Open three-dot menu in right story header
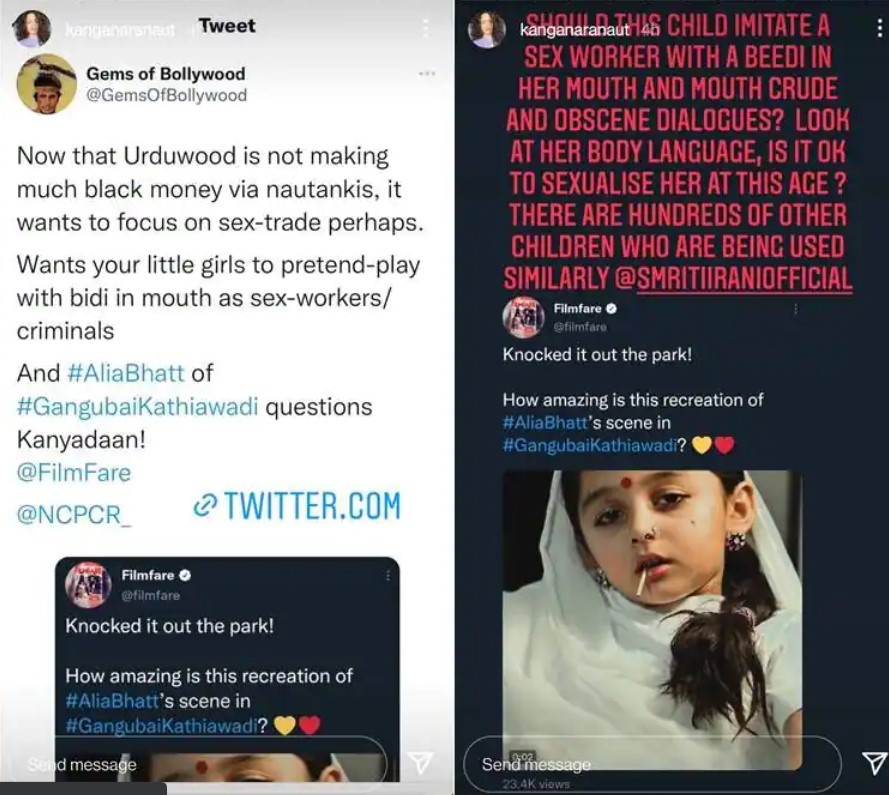Viewport: 889px width, 795px height. 879,28
